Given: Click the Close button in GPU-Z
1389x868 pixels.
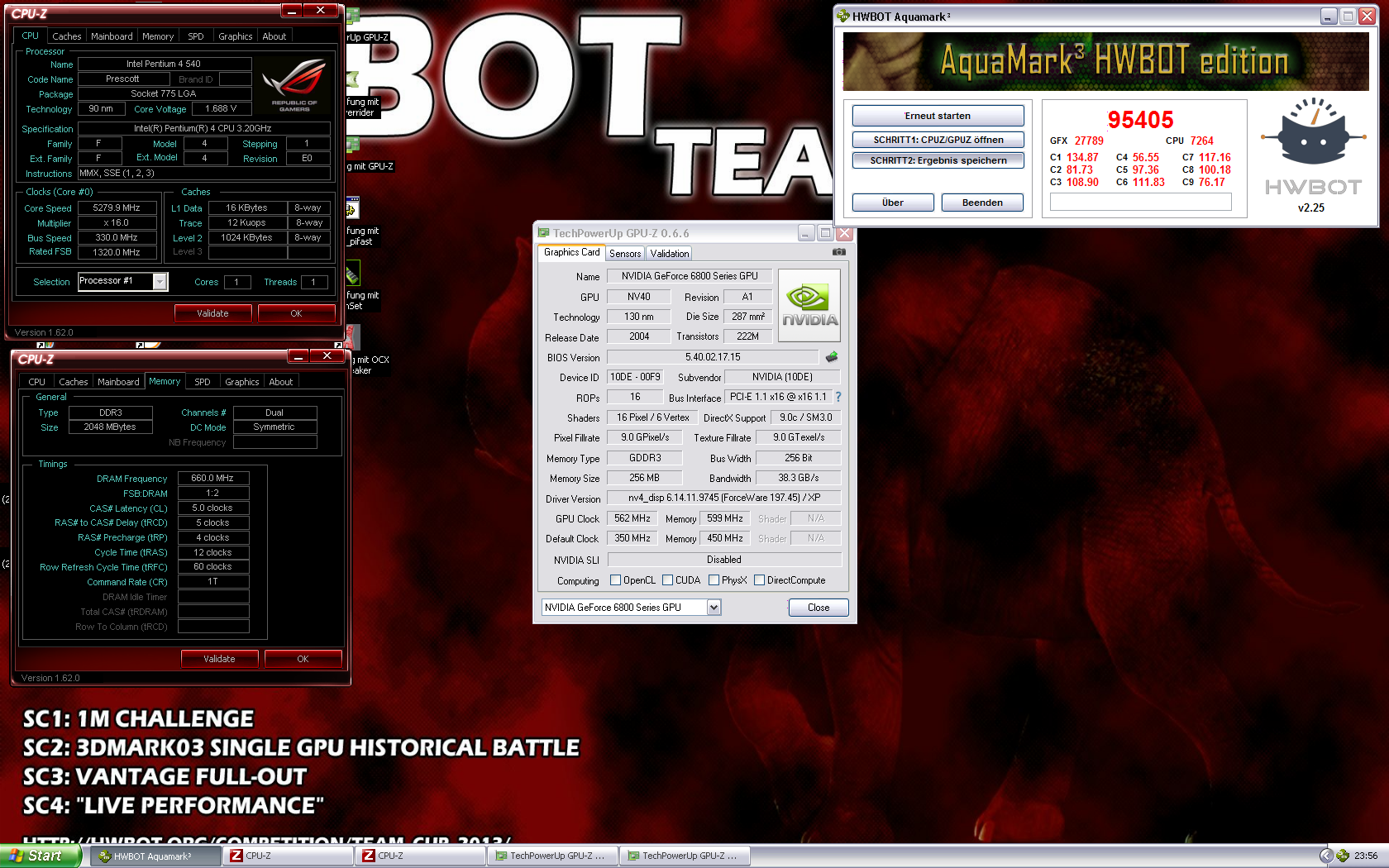Looking at the screenshot, I should (819, 608).
